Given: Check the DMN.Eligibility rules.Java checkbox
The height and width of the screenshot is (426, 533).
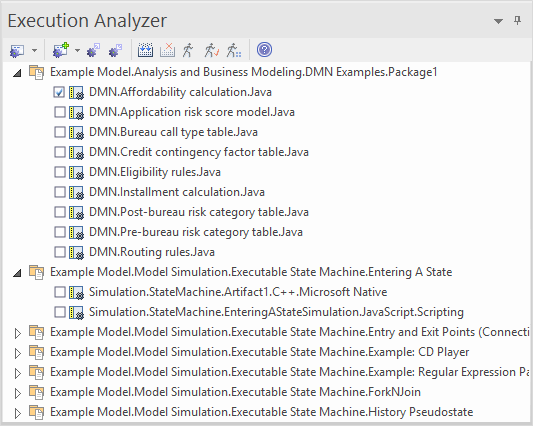Looking at the screenshot, I should (59, 172).
